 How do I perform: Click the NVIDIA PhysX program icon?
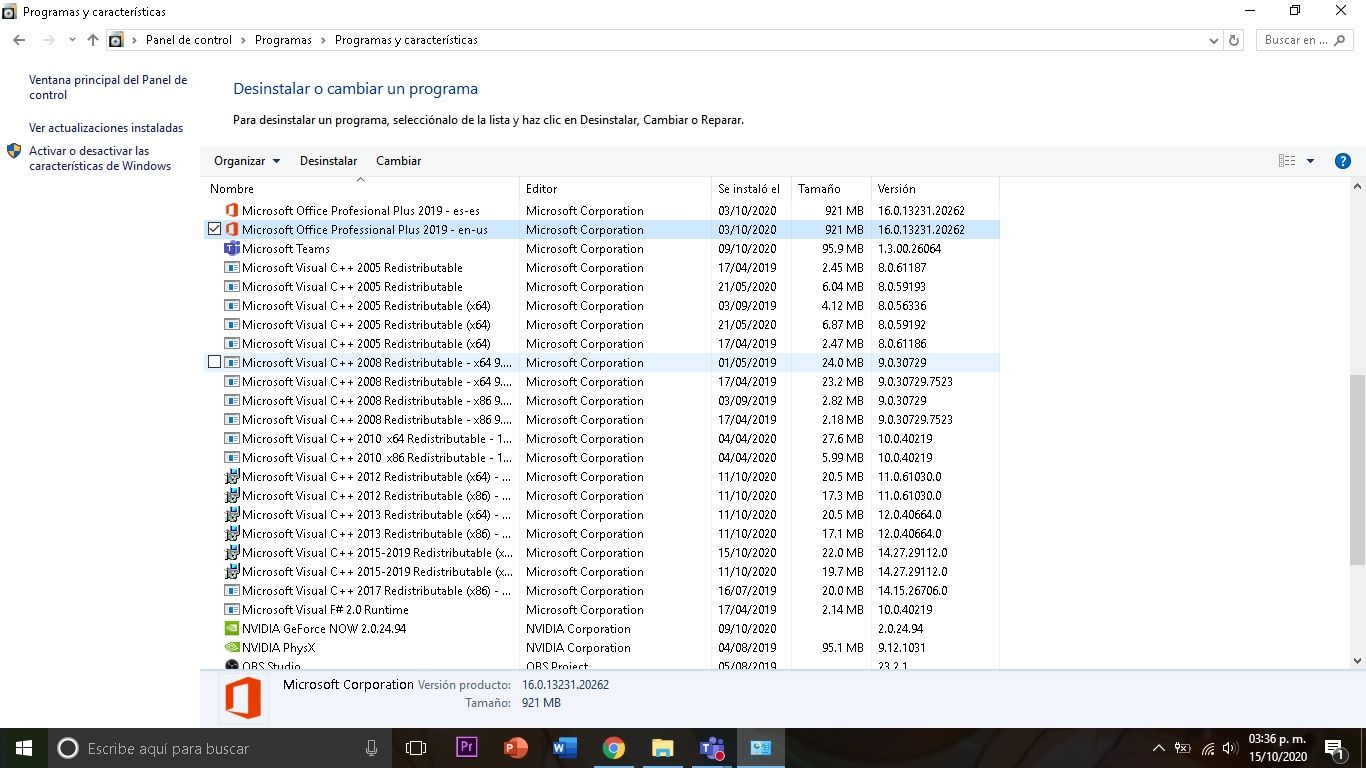click(232, 647)
